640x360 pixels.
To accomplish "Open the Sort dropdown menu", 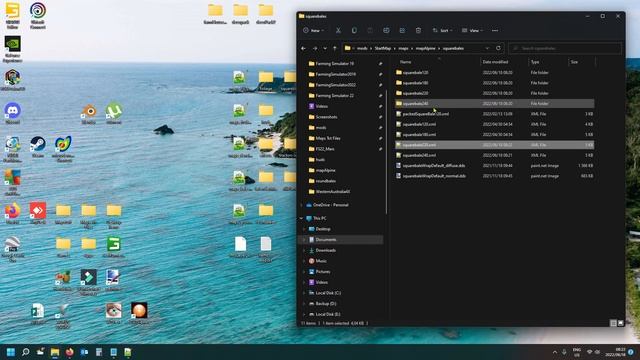I will 442,31.
